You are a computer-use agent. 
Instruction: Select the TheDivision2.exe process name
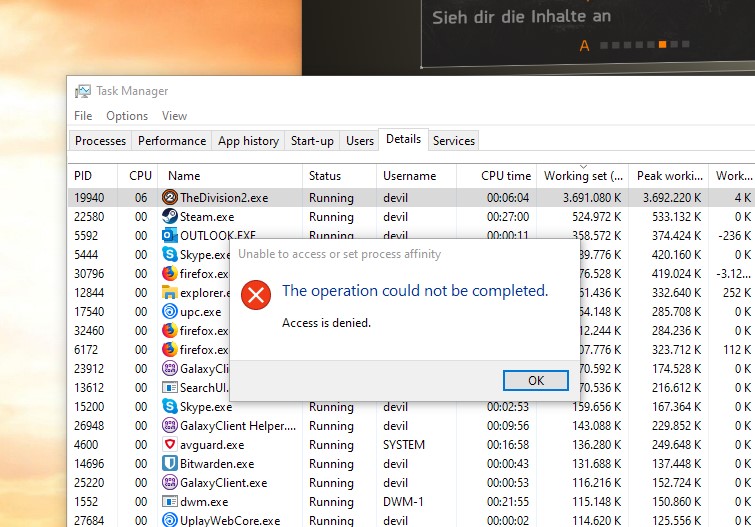tap(224, 198)
